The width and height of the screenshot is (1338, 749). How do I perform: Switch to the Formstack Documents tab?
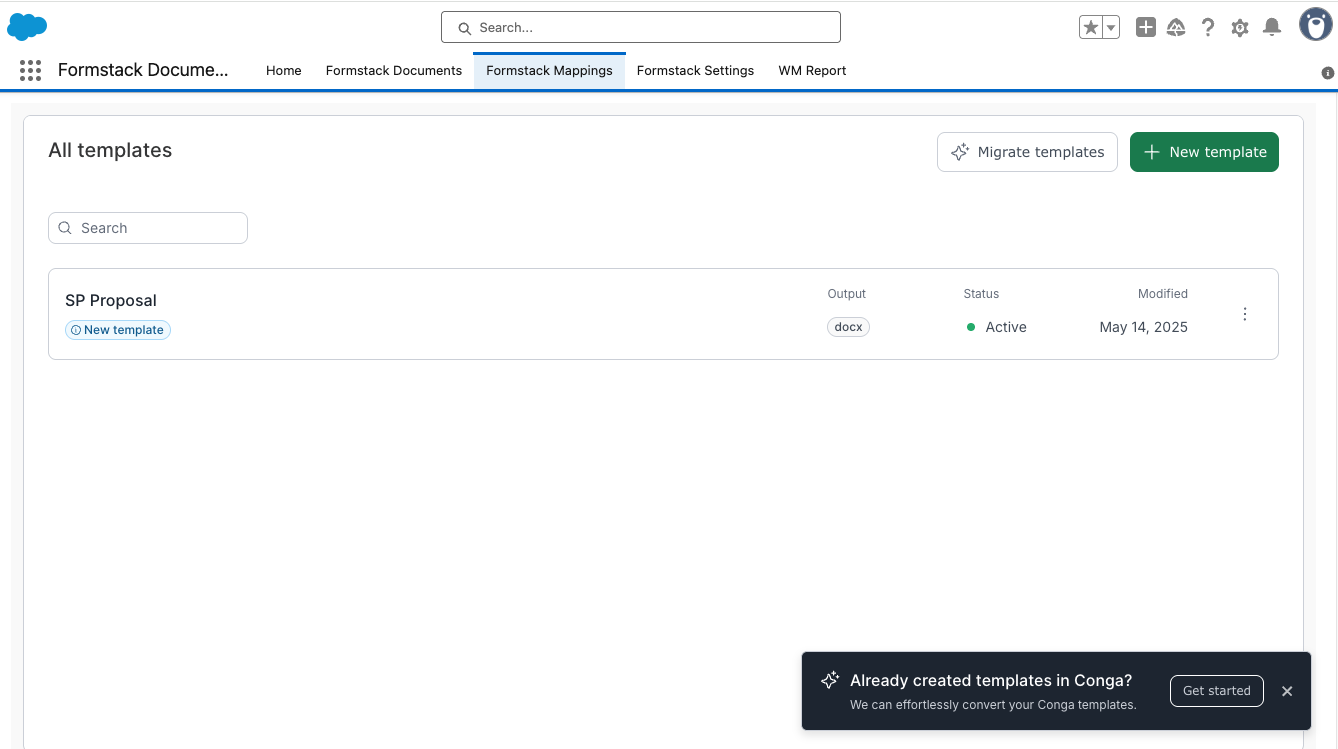tap(394, 71)
